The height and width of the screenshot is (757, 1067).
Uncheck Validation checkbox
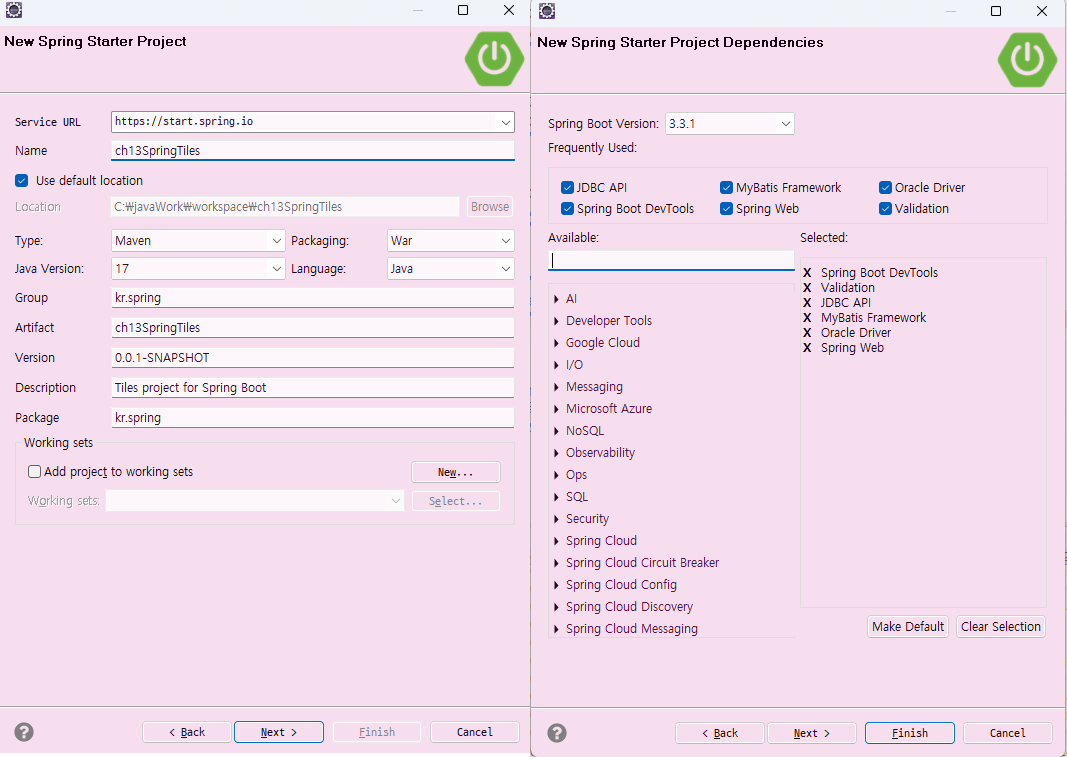(885, 208)
